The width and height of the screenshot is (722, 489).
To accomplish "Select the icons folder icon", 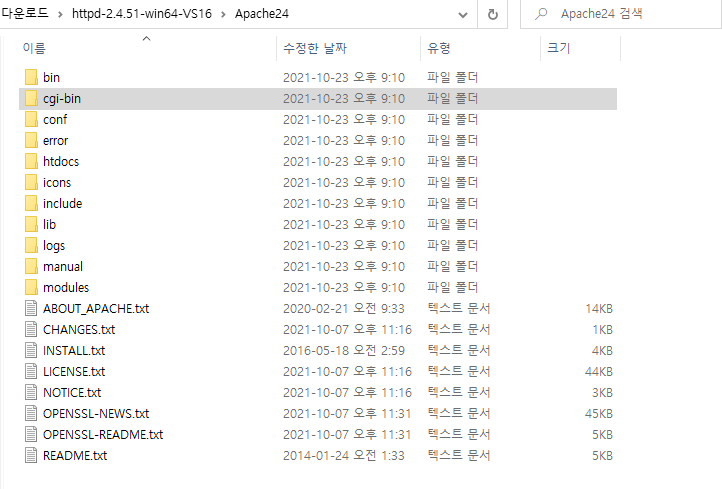I will pyautogui.click(x=31, y=182).
